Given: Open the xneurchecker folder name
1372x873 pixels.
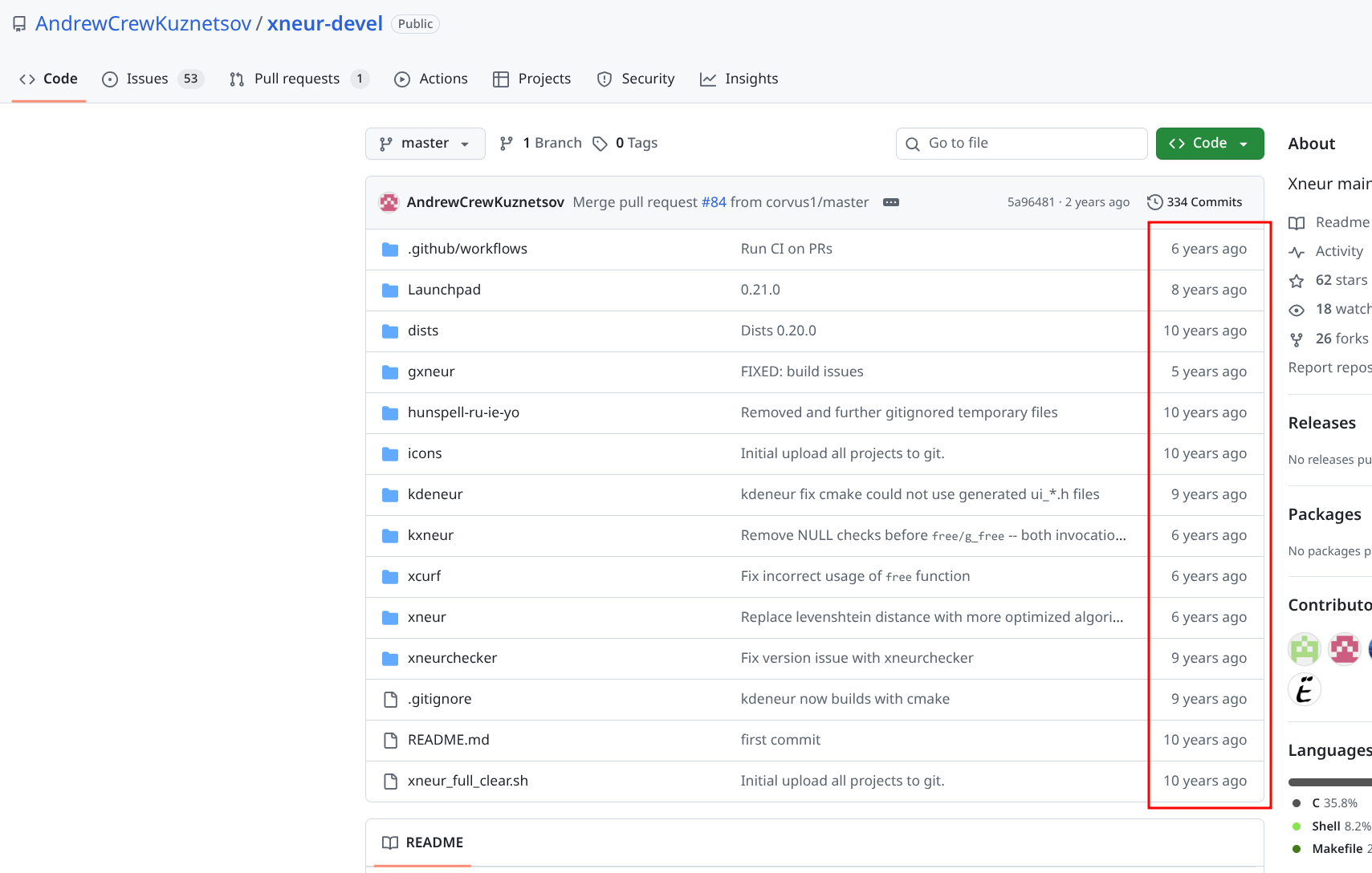Looking at the screenshot, I should coord(453,658).
